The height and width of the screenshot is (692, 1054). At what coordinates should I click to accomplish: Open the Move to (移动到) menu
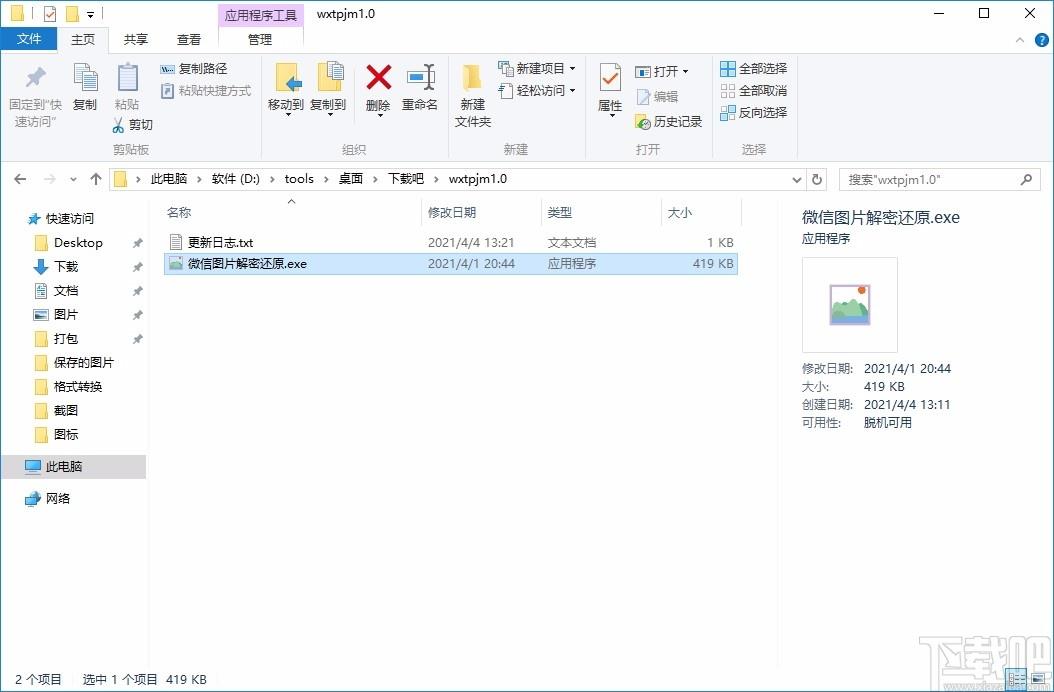click(x=286, y=89)
